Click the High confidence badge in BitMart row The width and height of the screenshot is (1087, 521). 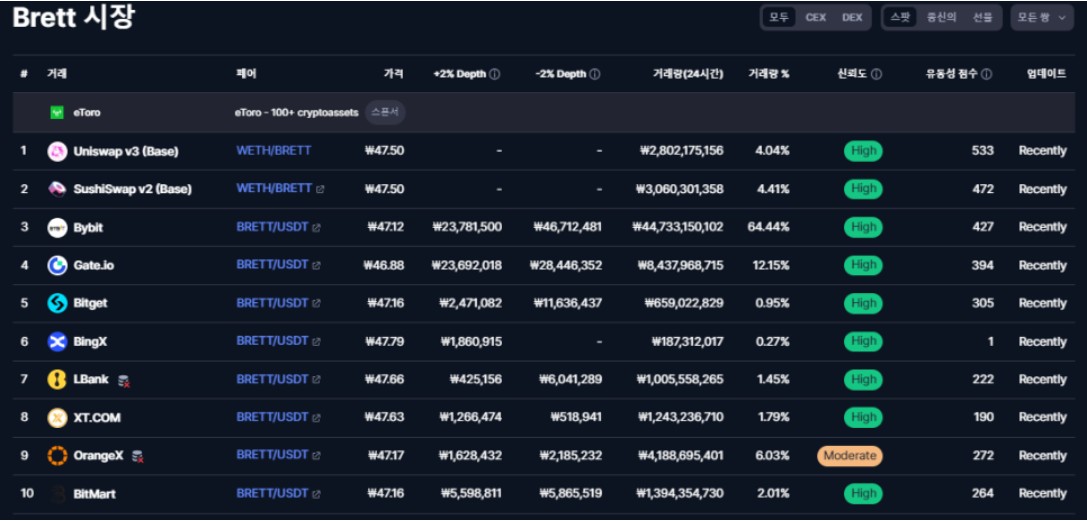point(863,494)
